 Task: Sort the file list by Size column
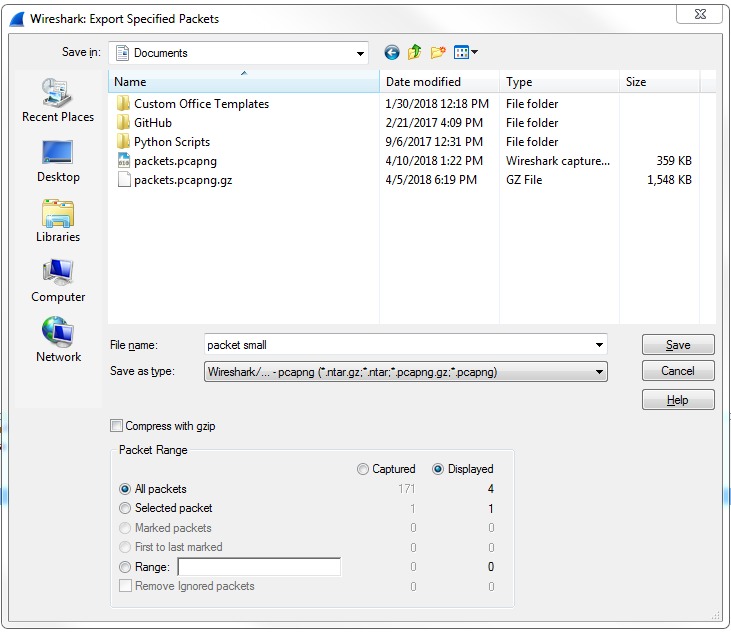click(636, 82)
